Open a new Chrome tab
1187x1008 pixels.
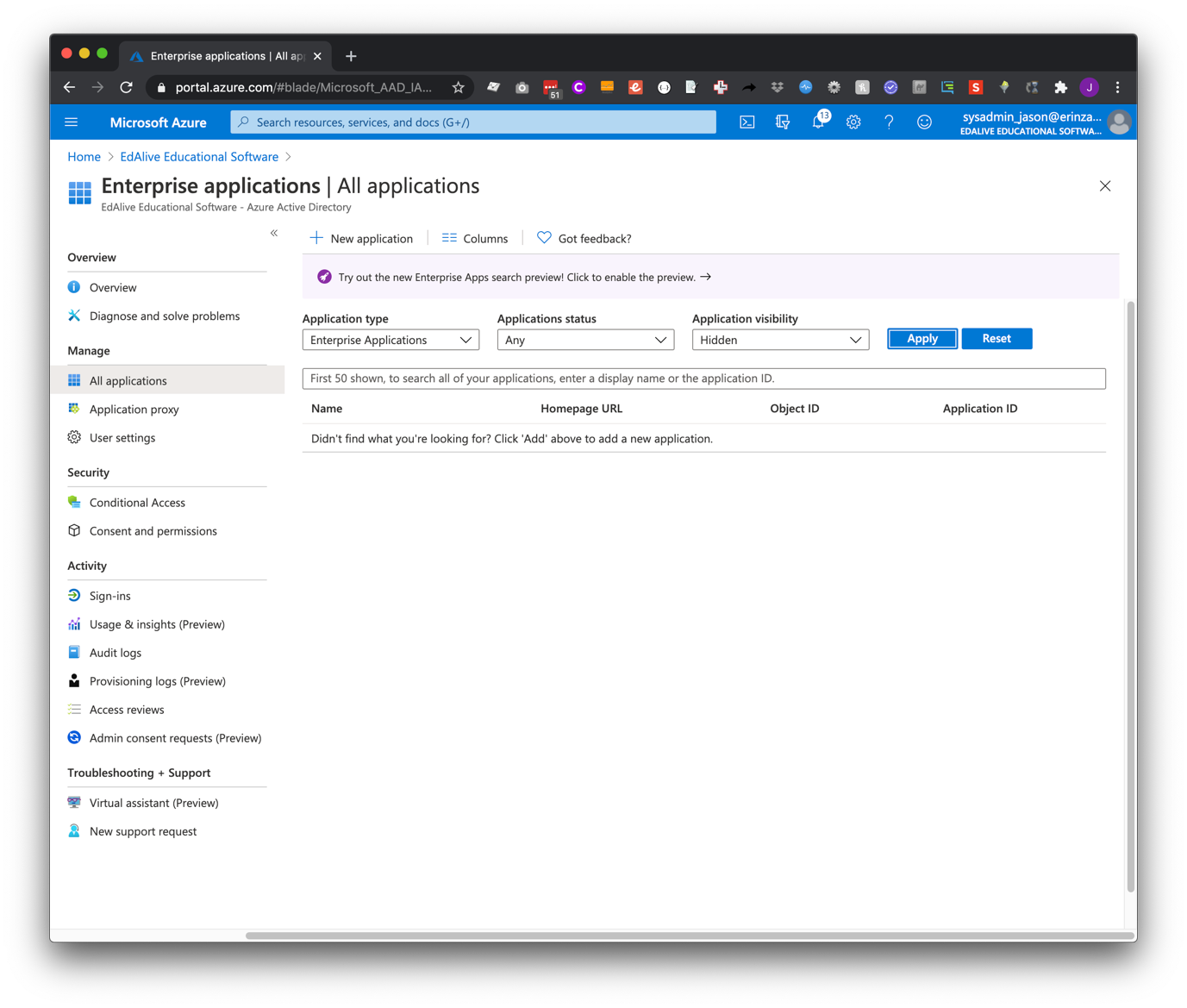click(x=351, y=56)
